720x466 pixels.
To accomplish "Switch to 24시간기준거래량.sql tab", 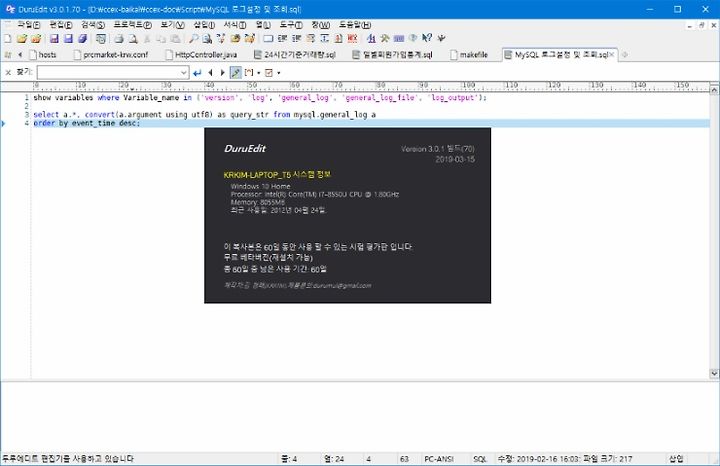I will [295, 55].
